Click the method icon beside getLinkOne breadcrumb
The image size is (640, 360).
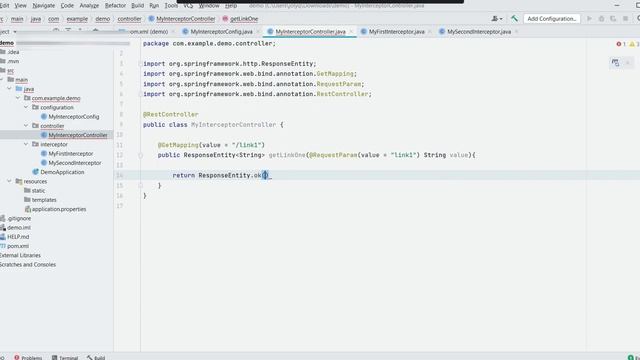225,19
